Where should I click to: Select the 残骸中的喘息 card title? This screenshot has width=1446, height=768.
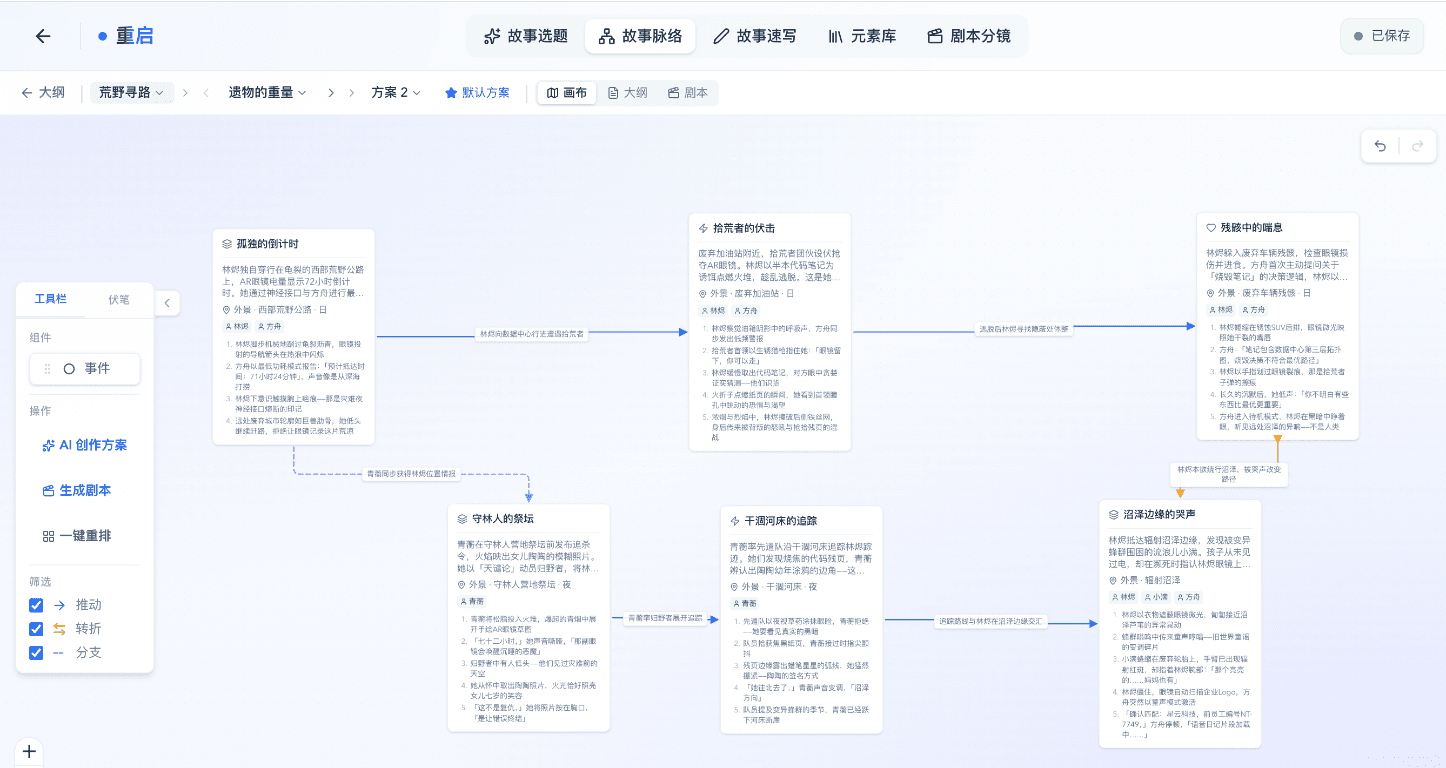1251,228
